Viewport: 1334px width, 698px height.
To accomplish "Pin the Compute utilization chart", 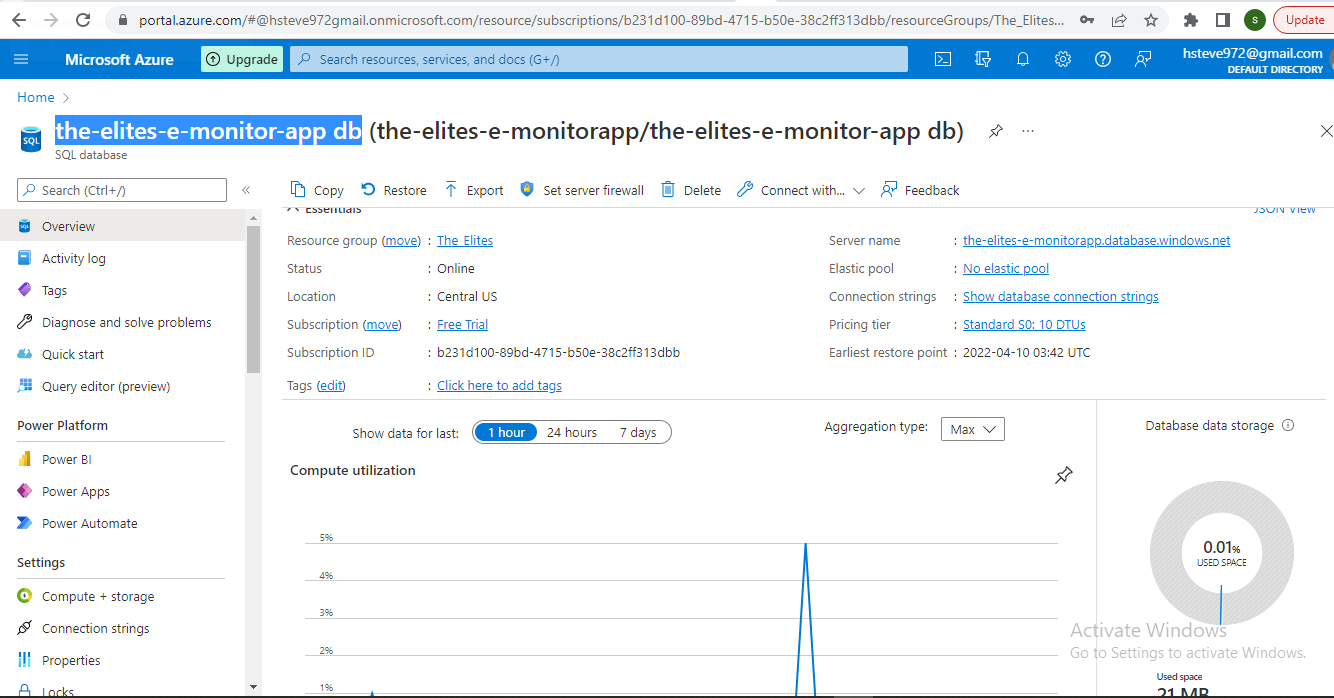I will tap(1064, 475).
